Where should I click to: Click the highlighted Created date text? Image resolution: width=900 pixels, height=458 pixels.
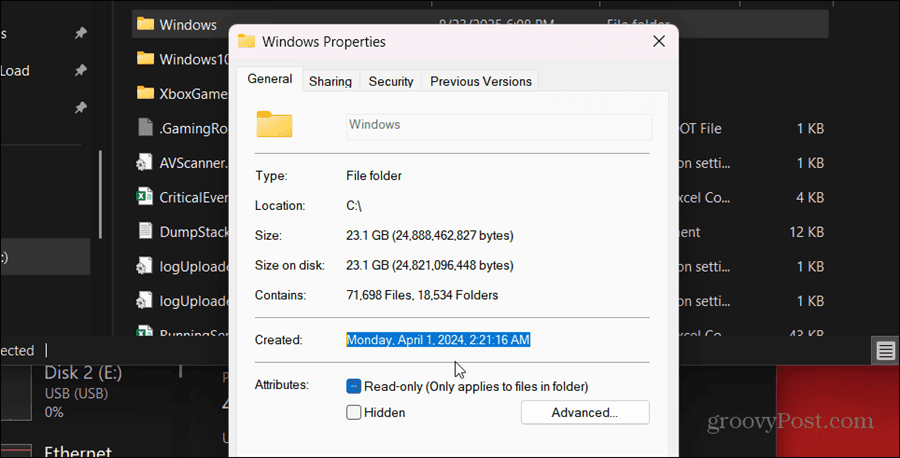(x=438, y=340)
